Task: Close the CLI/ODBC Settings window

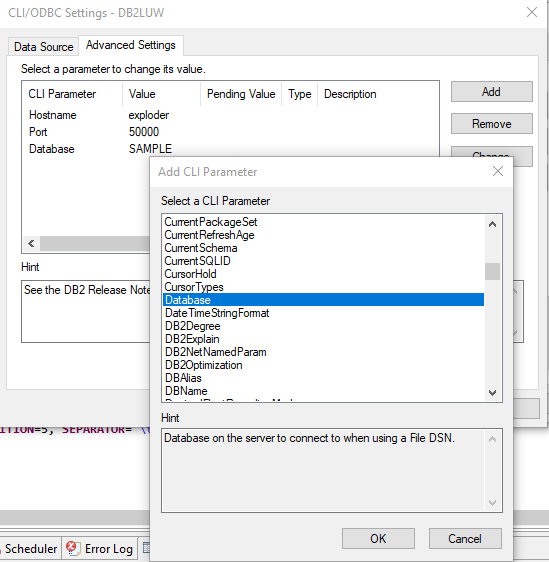Action: coord(532,13)
